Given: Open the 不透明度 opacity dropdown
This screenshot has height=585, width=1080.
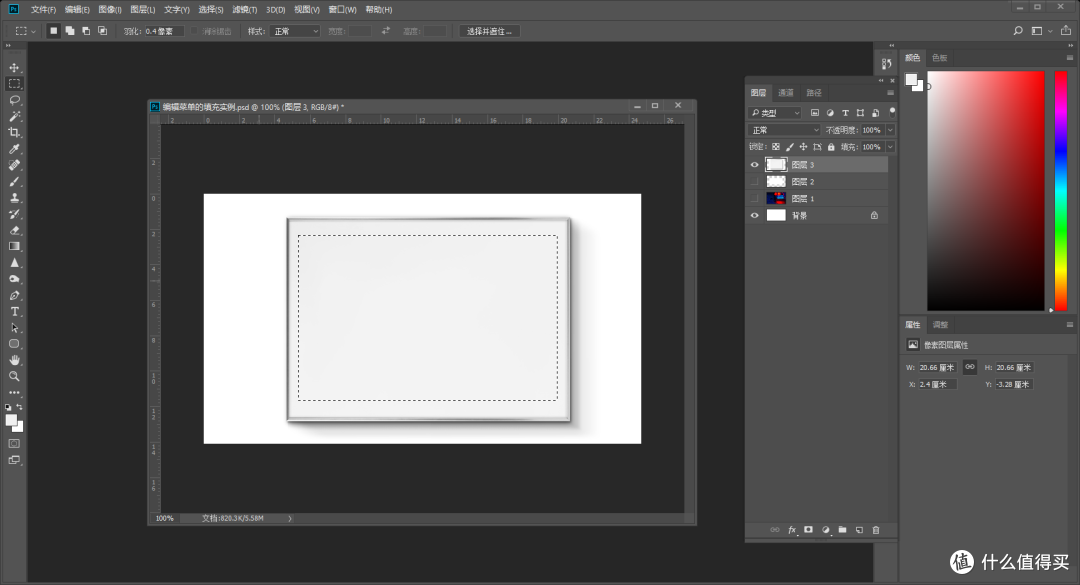Looking at the screenshot, I should [889, 130].
